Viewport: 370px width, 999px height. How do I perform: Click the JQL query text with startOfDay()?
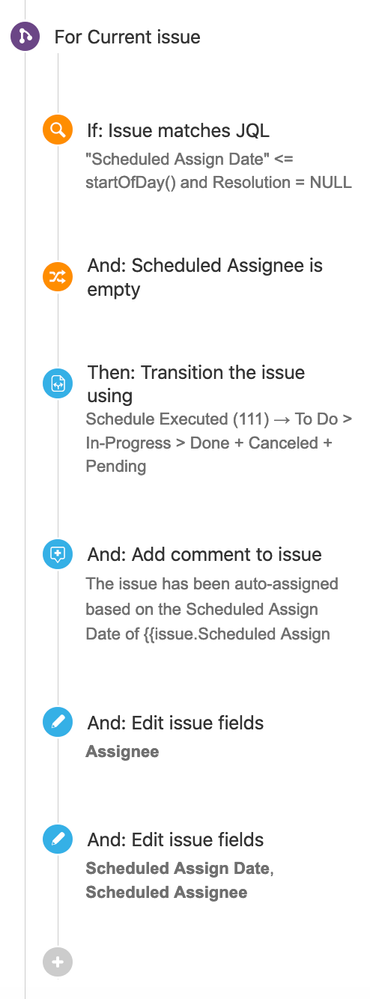218,169
